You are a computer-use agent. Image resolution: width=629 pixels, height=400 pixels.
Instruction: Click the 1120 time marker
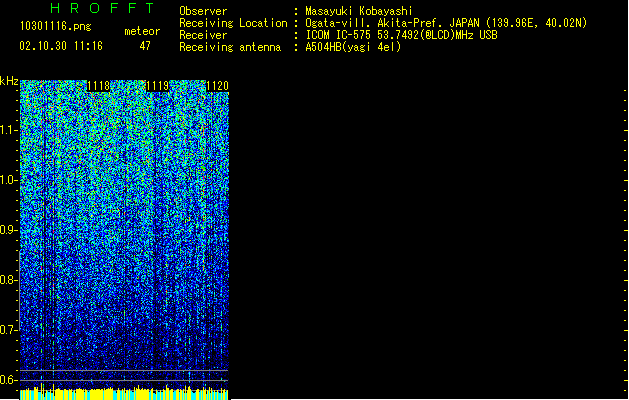pos(217,86)
